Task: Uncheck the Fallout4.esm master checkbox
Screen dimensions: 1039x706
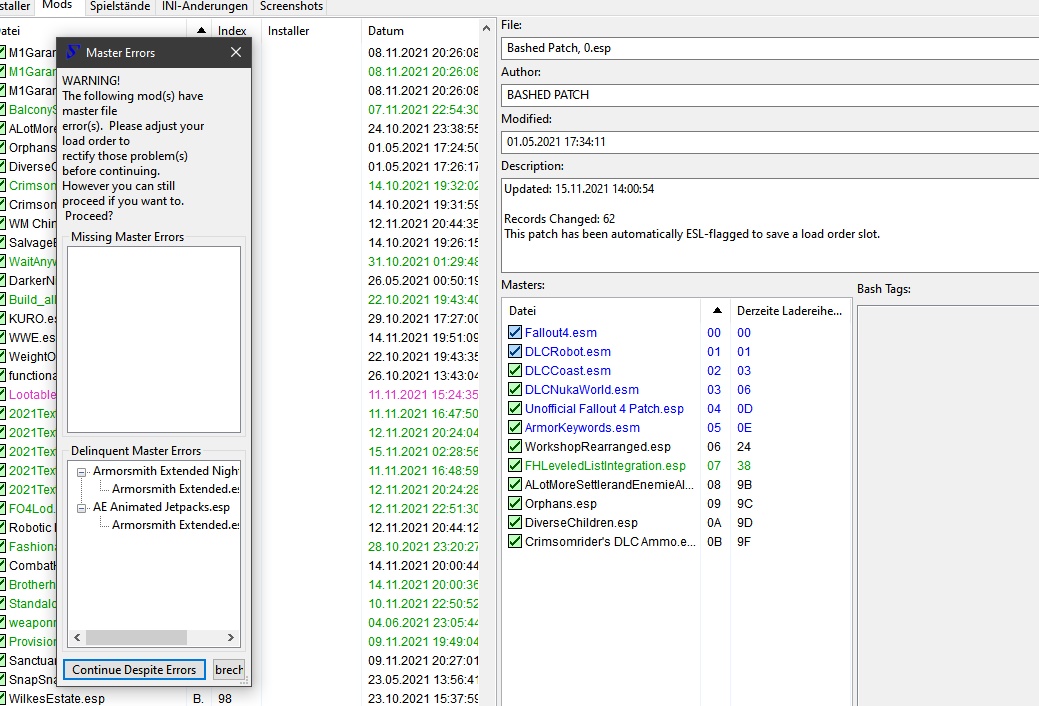Action: [515, 333]
